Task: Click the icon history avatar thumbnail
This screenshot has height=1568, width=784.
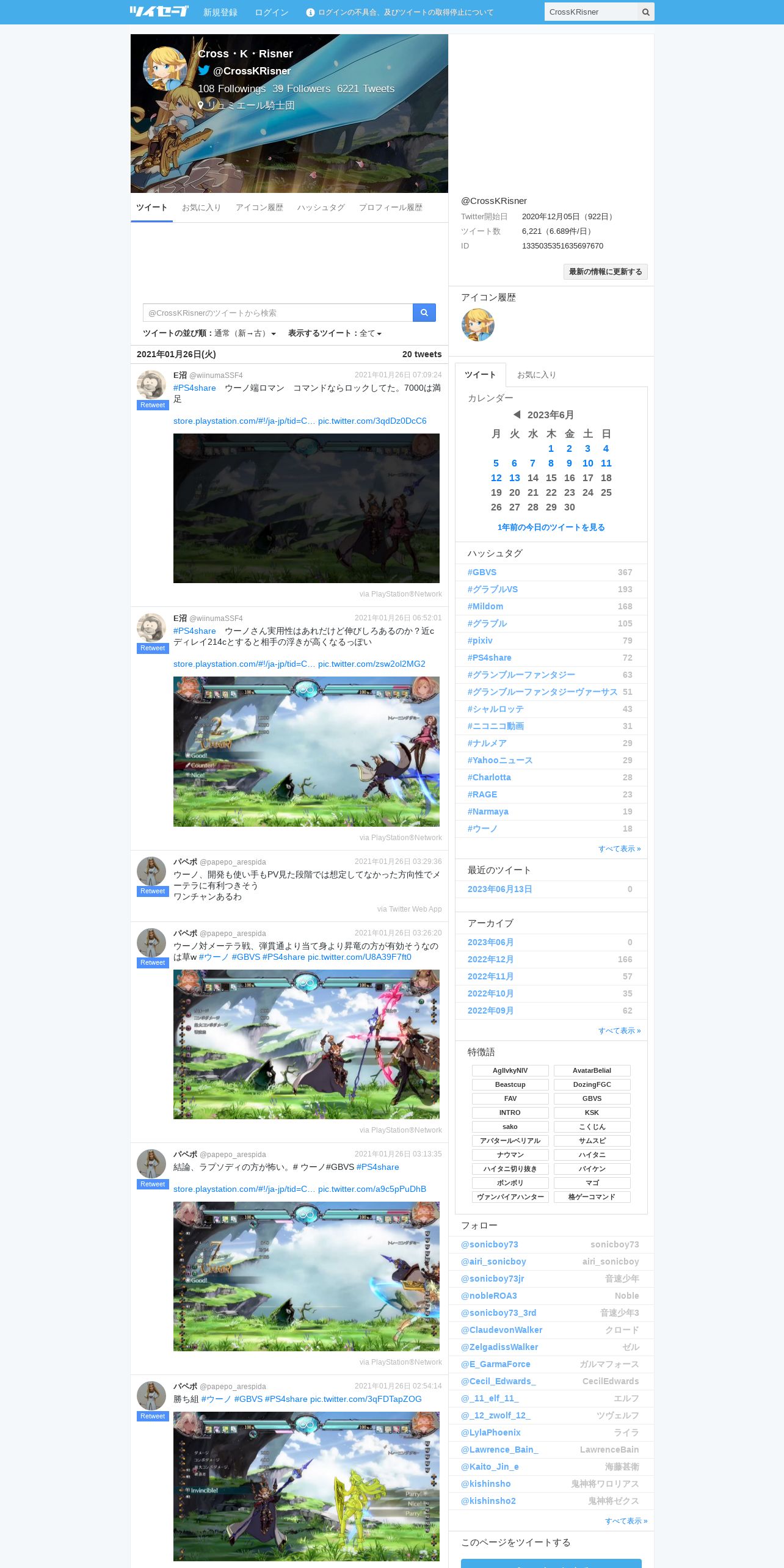Action: pyautogui.click(x=478, y=324)
